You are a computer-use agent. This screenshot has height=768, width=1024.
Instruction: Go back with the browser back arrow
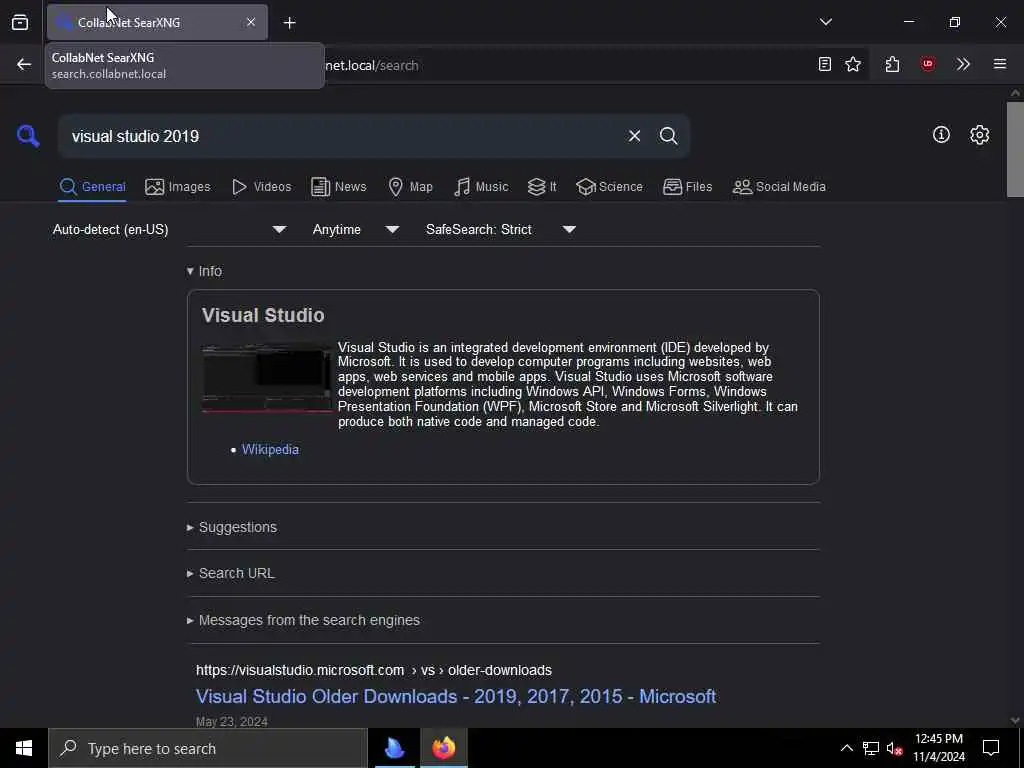pos(24,64)
